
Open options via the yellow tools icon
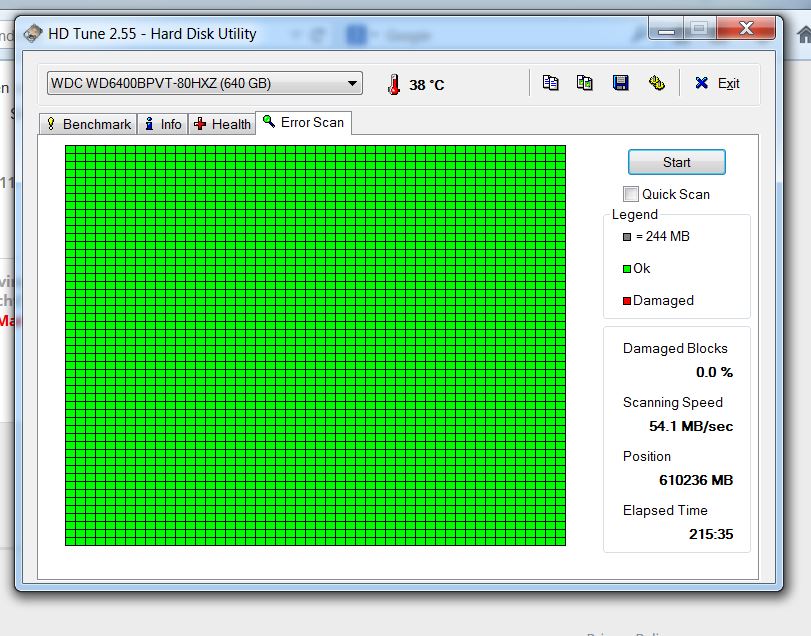coord(656,83)
